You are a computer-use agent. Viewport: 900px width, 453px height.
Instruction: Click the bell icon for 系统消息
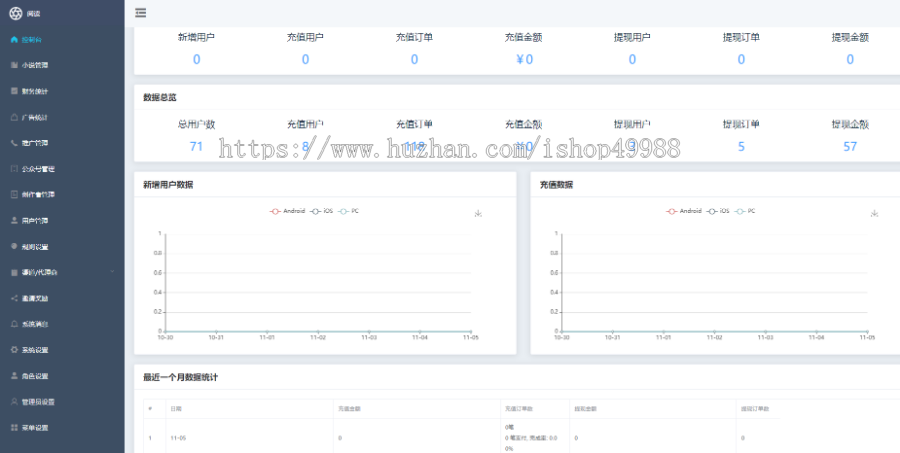pyautogui.click(x=14, y=324)
